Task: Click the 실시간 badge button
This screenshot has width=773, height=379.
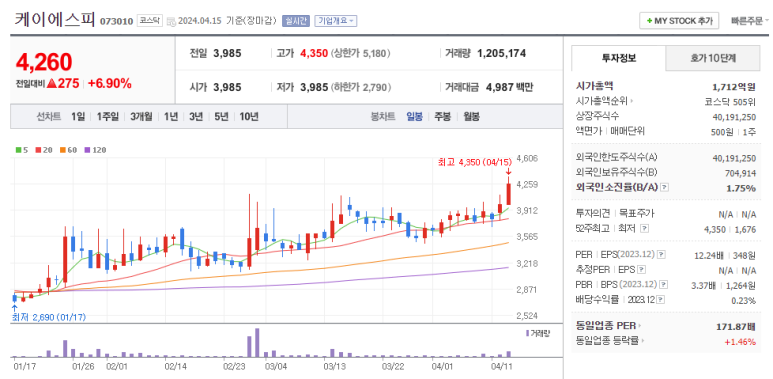Action: click(x=295, y=21)
